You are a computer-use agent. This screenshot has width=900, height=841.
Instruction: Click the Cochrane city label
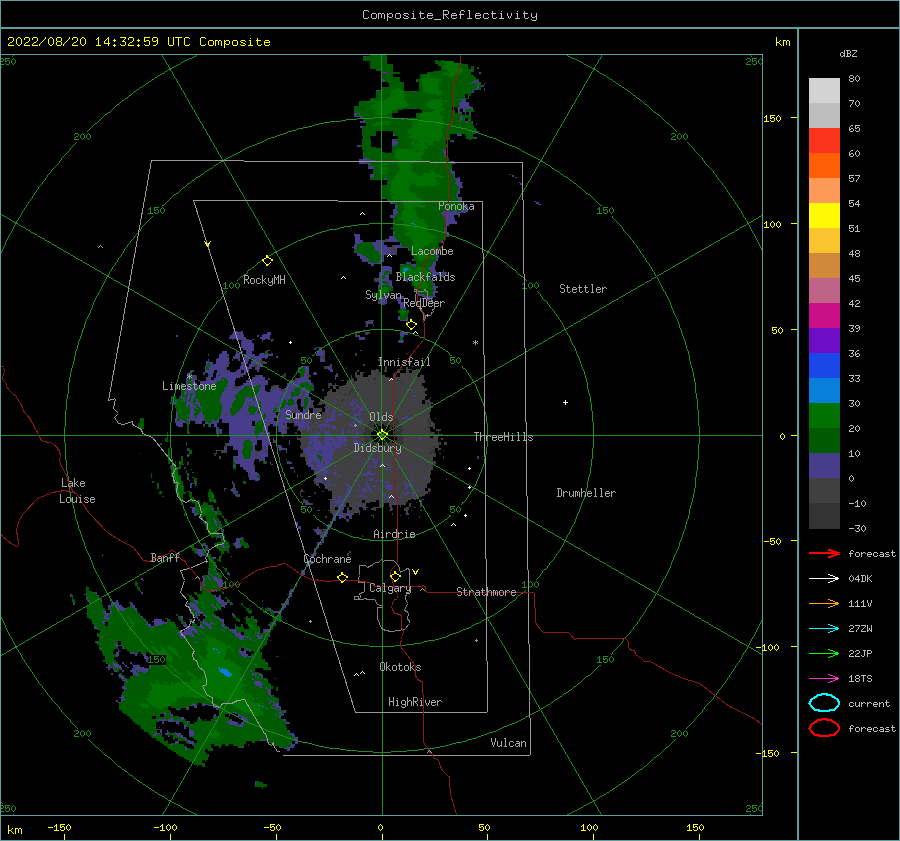(327, 559)
